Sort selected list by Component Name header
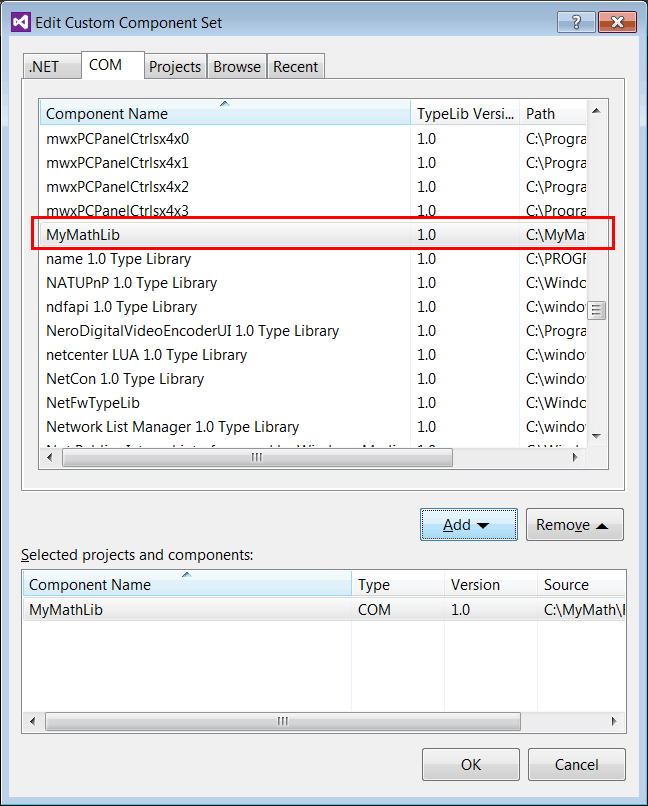 point(187,584)
